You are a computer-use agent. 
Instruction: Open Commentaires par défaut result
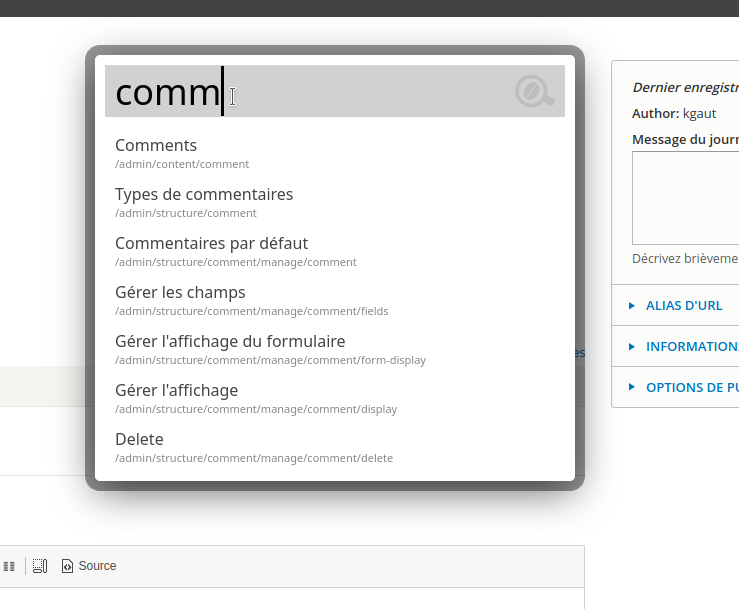pos(211,244)
